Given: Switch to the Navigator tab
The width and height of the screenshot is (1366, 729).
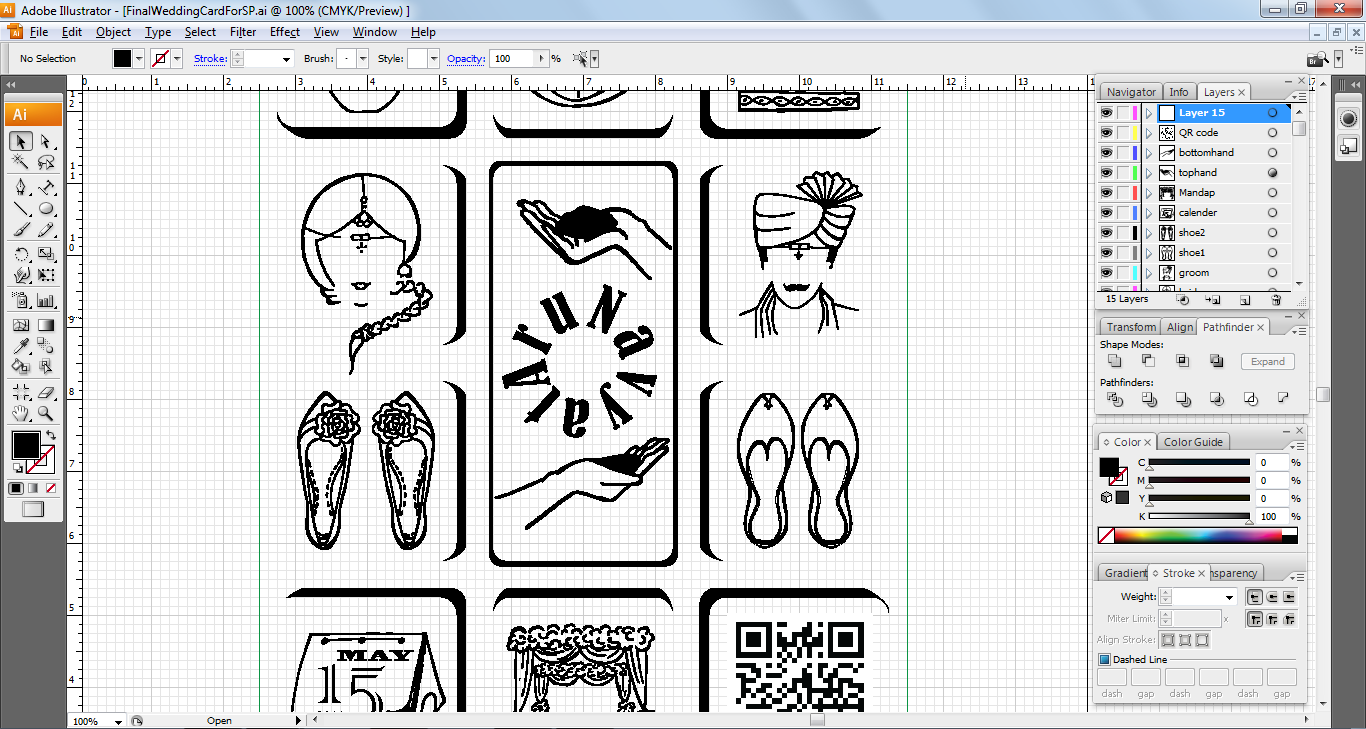Looking at the screenshot, I should tap(1131, 92).
